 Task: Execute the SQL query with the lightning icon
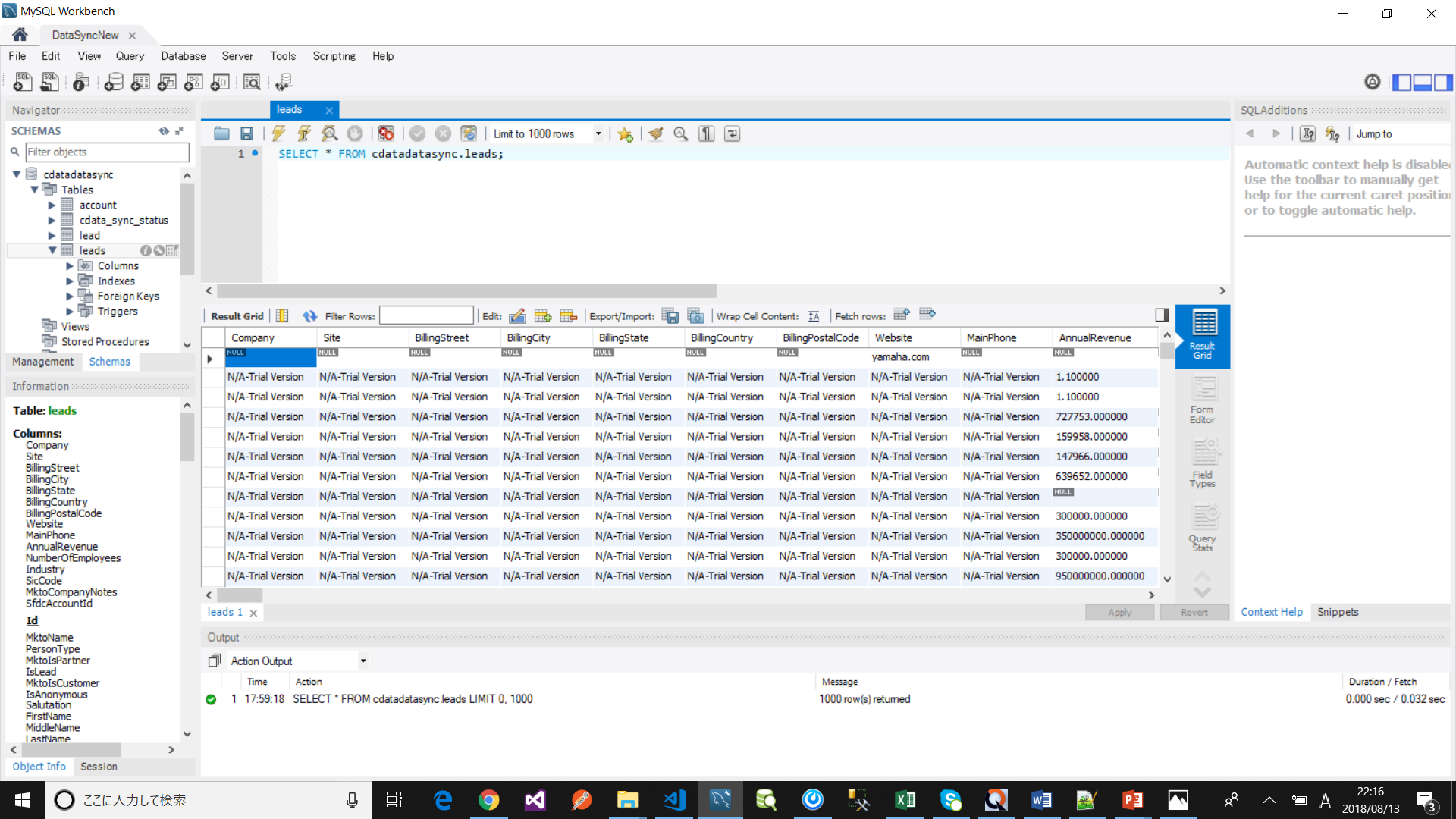point(278,133)
